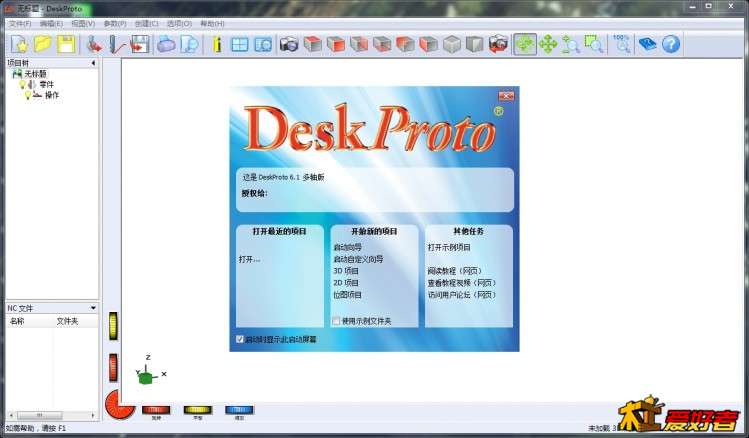Image resolution: width=749 pixels, height=438 pixels.
Task: Open 阅读教程（网页）link
Action: (x=455, y=271)
